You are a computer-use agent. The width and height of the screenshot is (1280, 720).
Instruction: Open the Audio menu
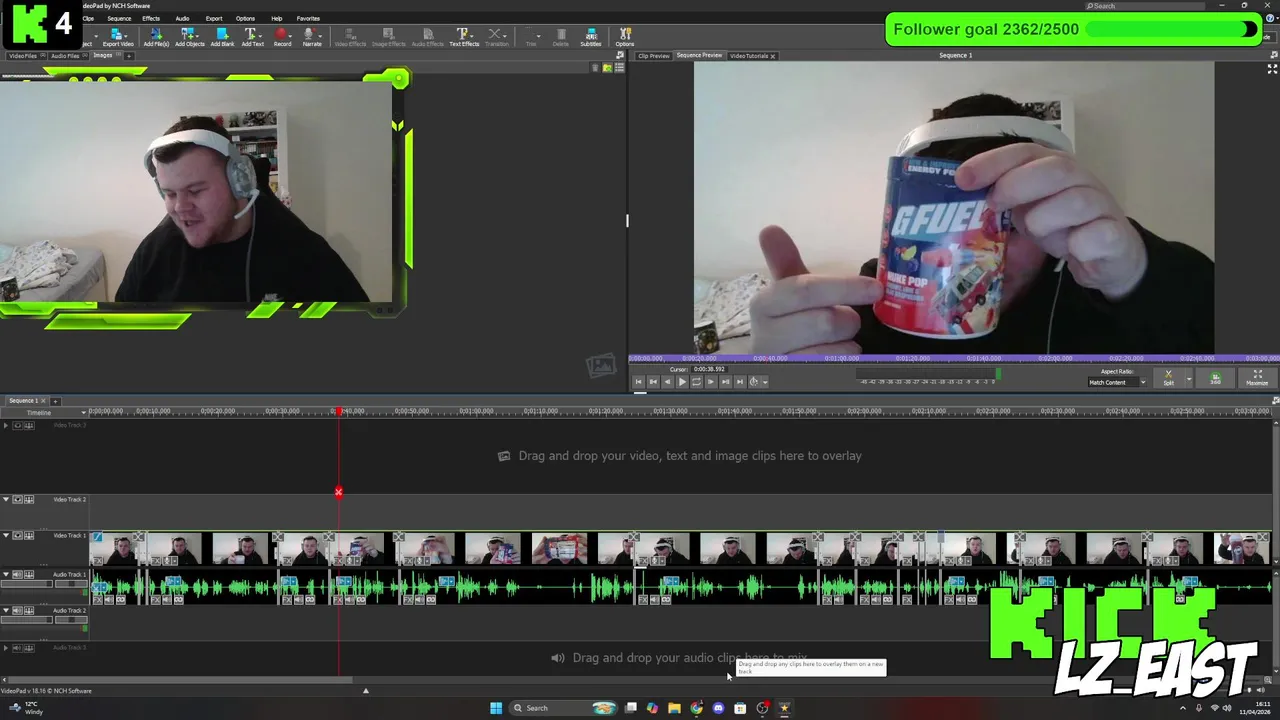click(182, 18)
